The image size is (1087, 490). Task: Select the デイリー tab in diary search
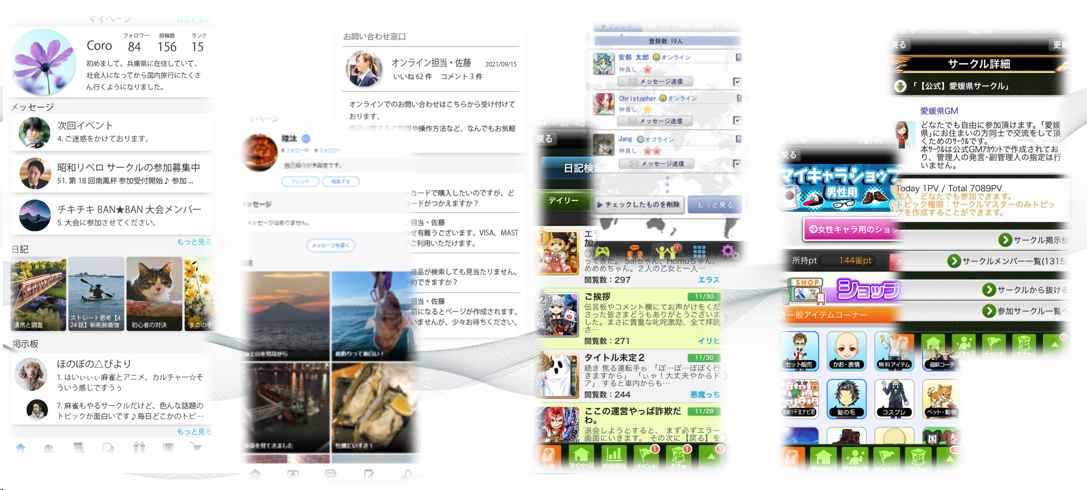coord(565,200)
